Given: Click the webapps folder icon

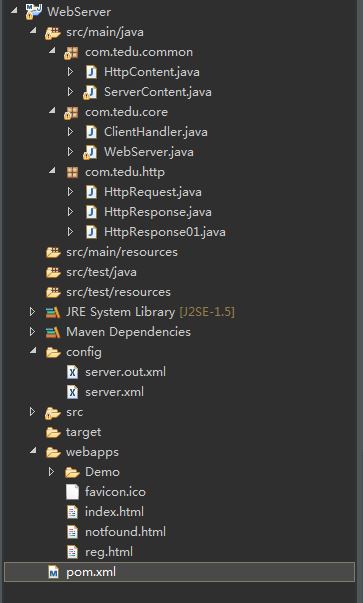Looking at the screenshot, I should 53,452.
